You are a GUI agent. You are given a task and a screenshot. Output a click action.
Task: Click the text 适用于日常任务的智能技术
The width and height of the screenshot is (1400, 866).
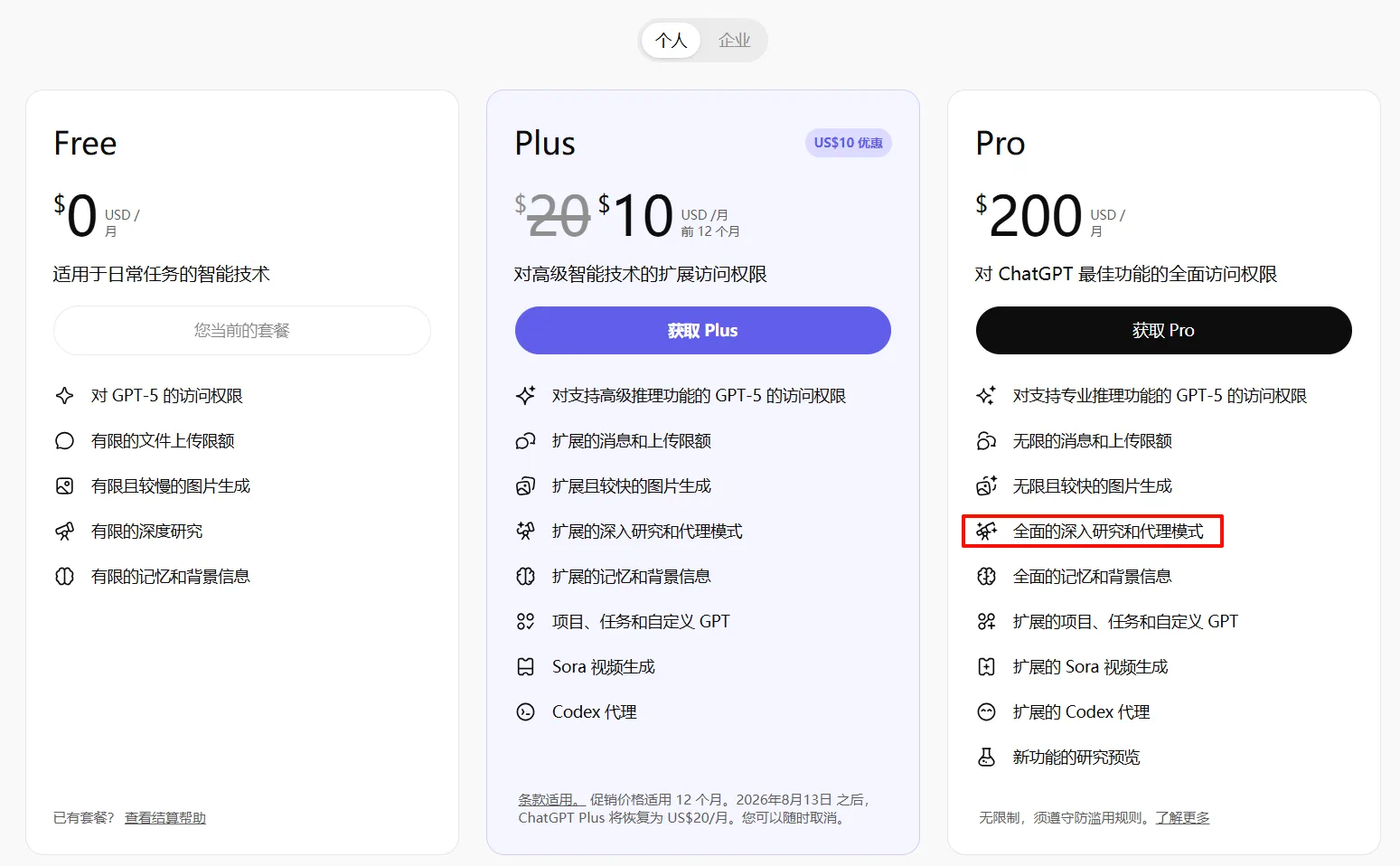click(x=162, y=274)
